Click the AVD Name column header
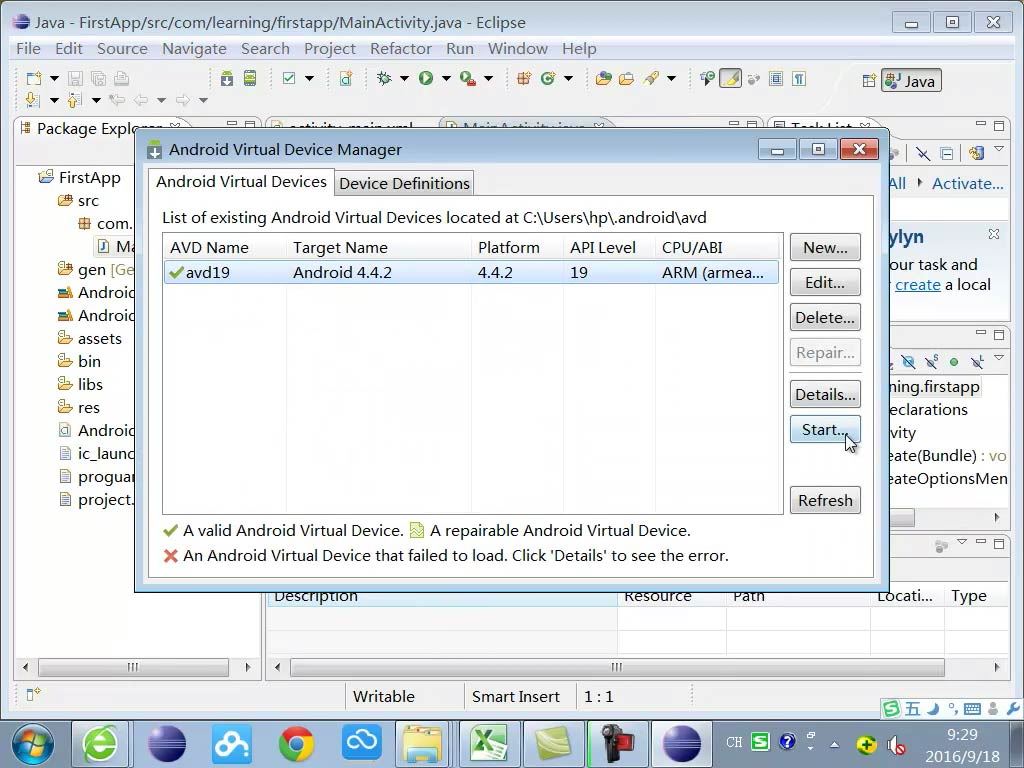The image size is (1024, 768). 225,248
